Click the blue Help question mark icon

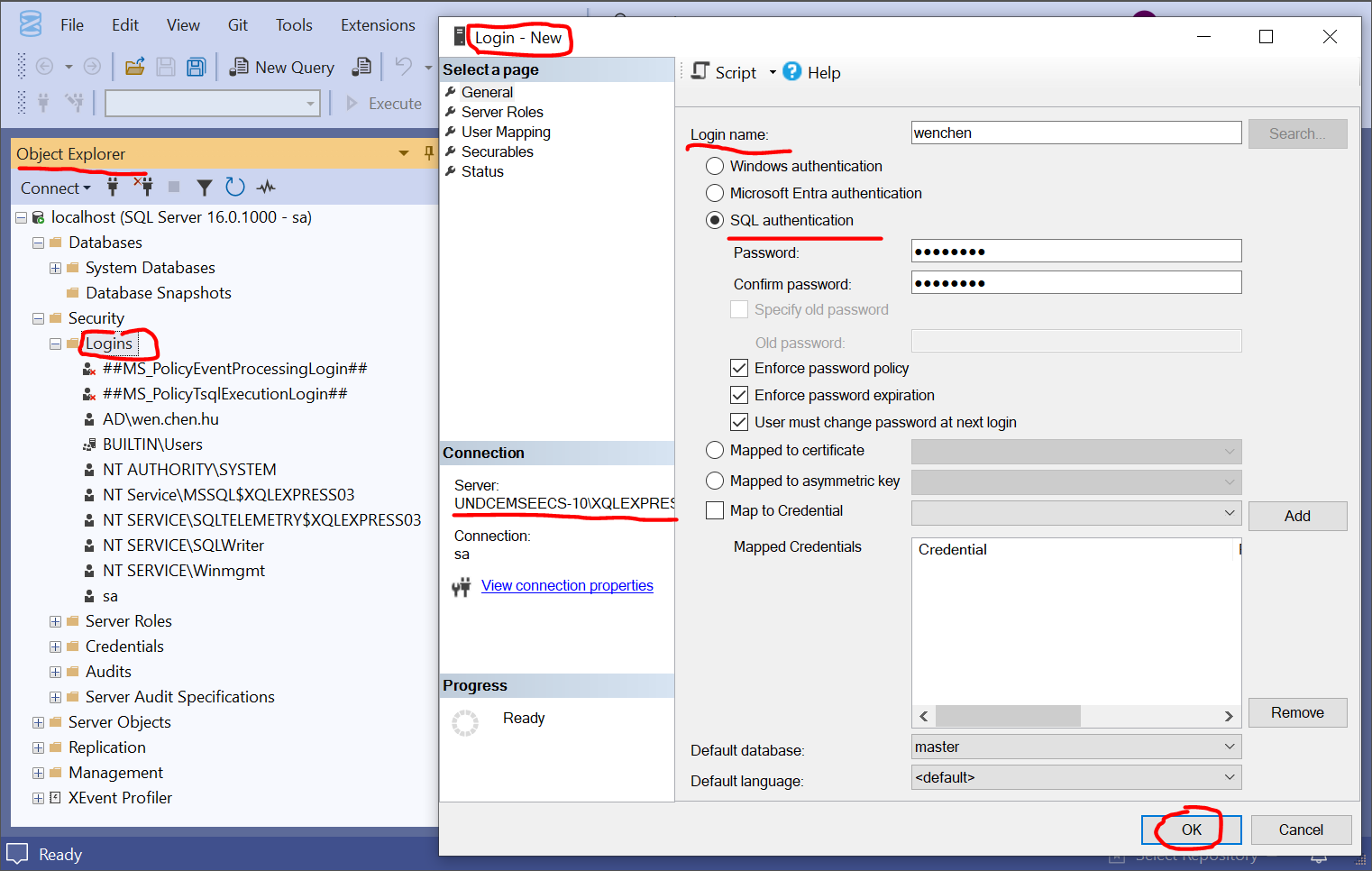792,72
